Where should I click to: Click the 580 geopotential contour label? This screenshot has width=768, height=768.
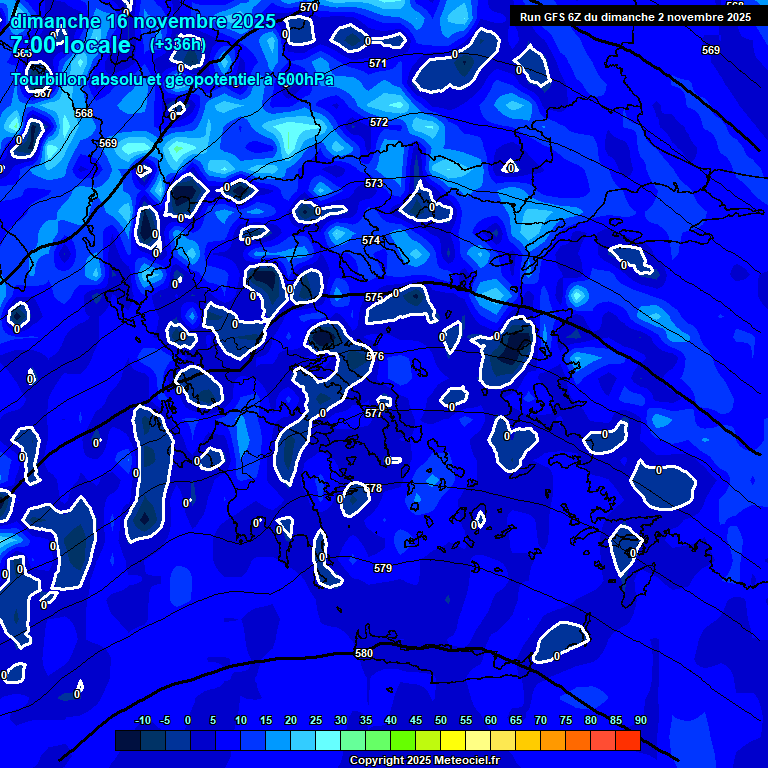(364, 653)
